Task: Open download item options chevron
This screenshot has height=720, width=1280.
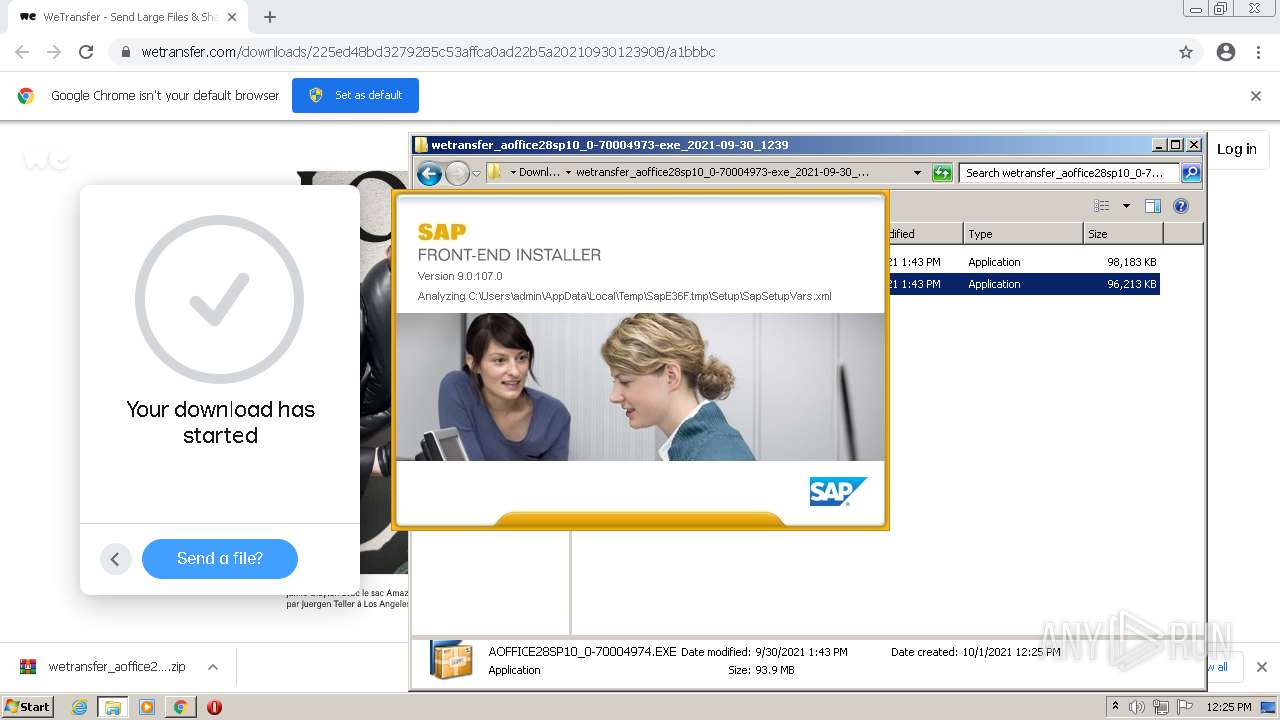Action: coord(213,667)
